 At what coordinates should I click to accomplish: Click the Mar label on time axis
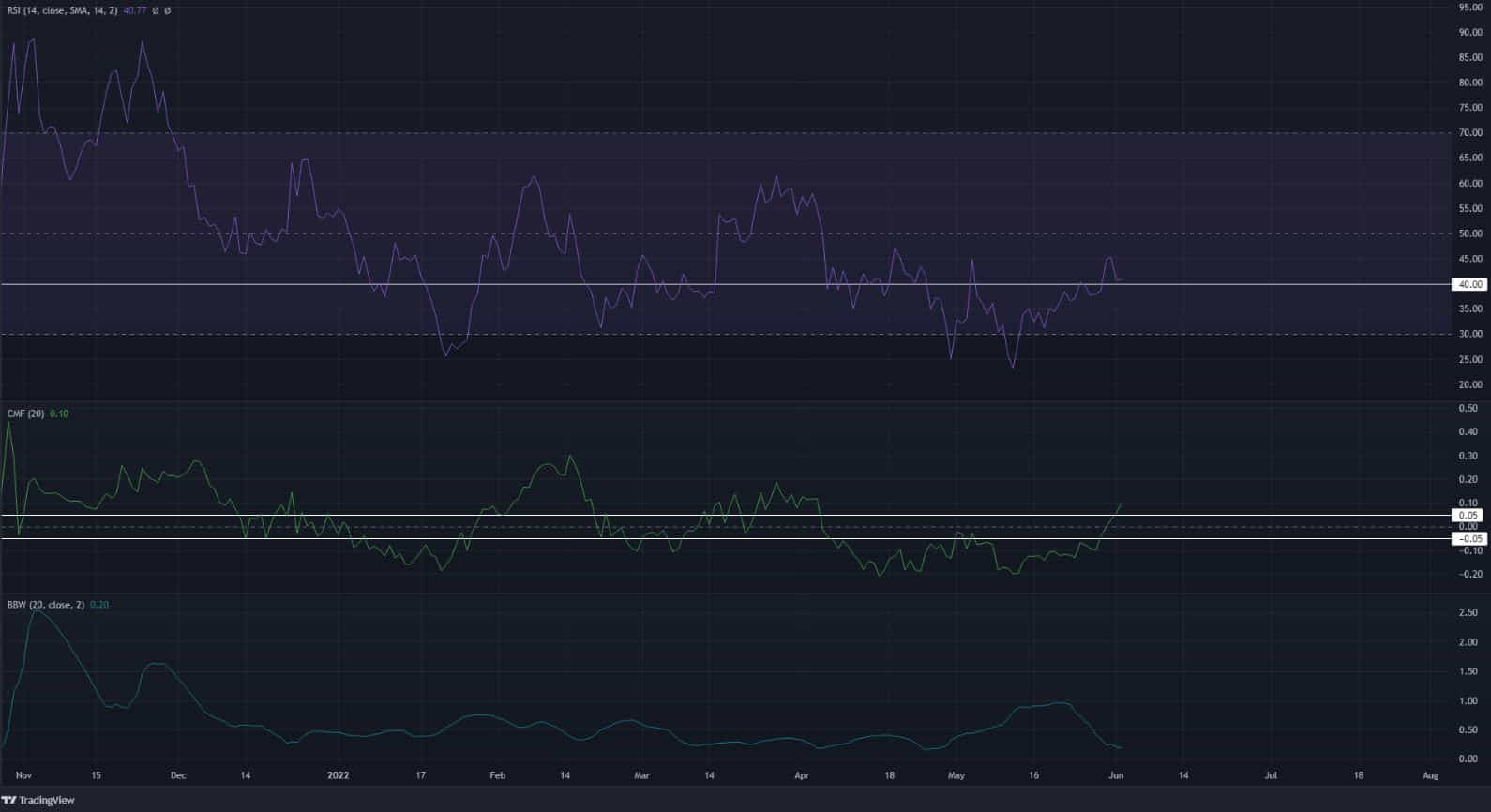tap(641, 775)
